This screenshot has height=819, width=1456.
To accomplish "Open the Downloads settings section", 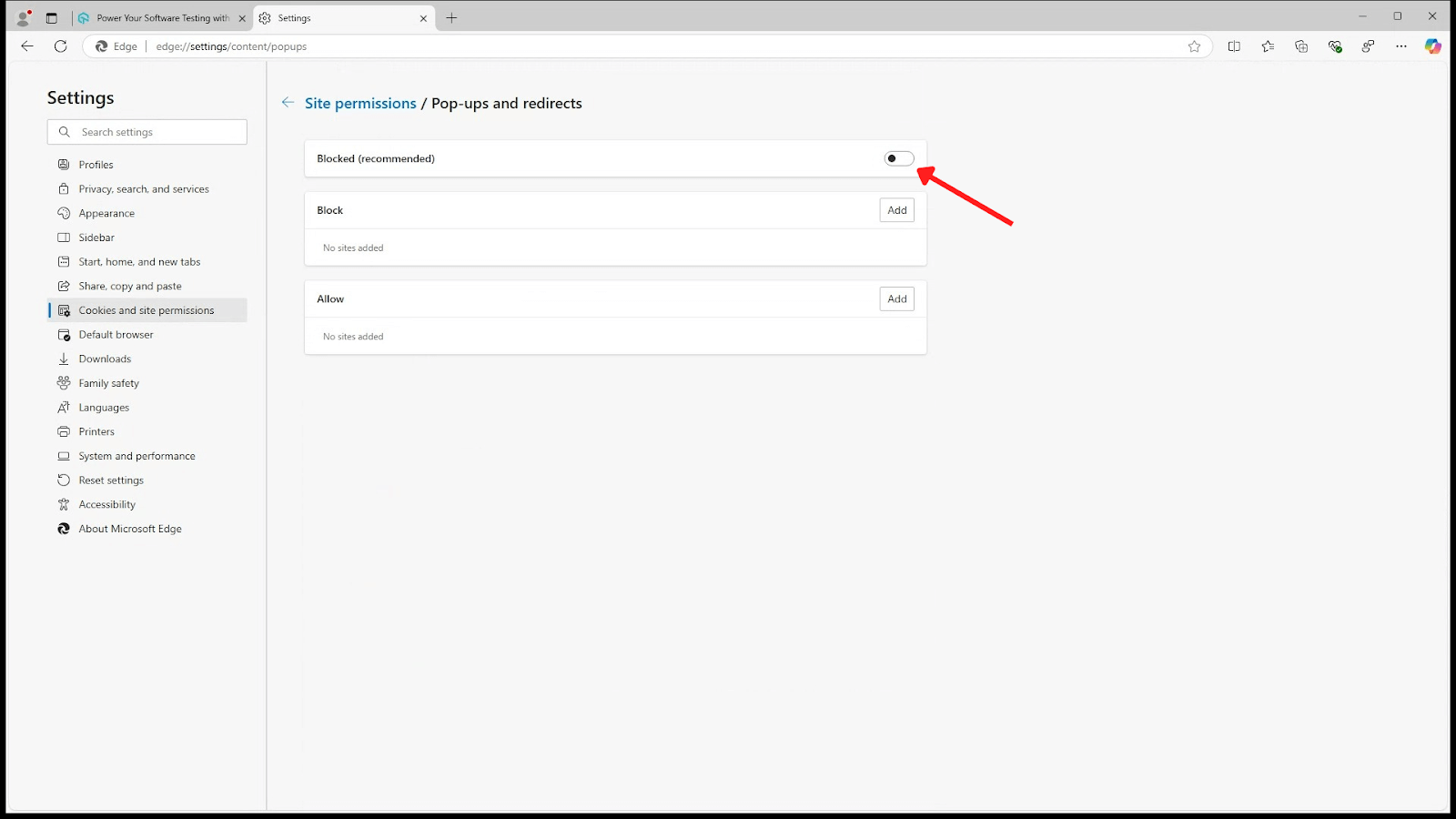I will 105,359.
